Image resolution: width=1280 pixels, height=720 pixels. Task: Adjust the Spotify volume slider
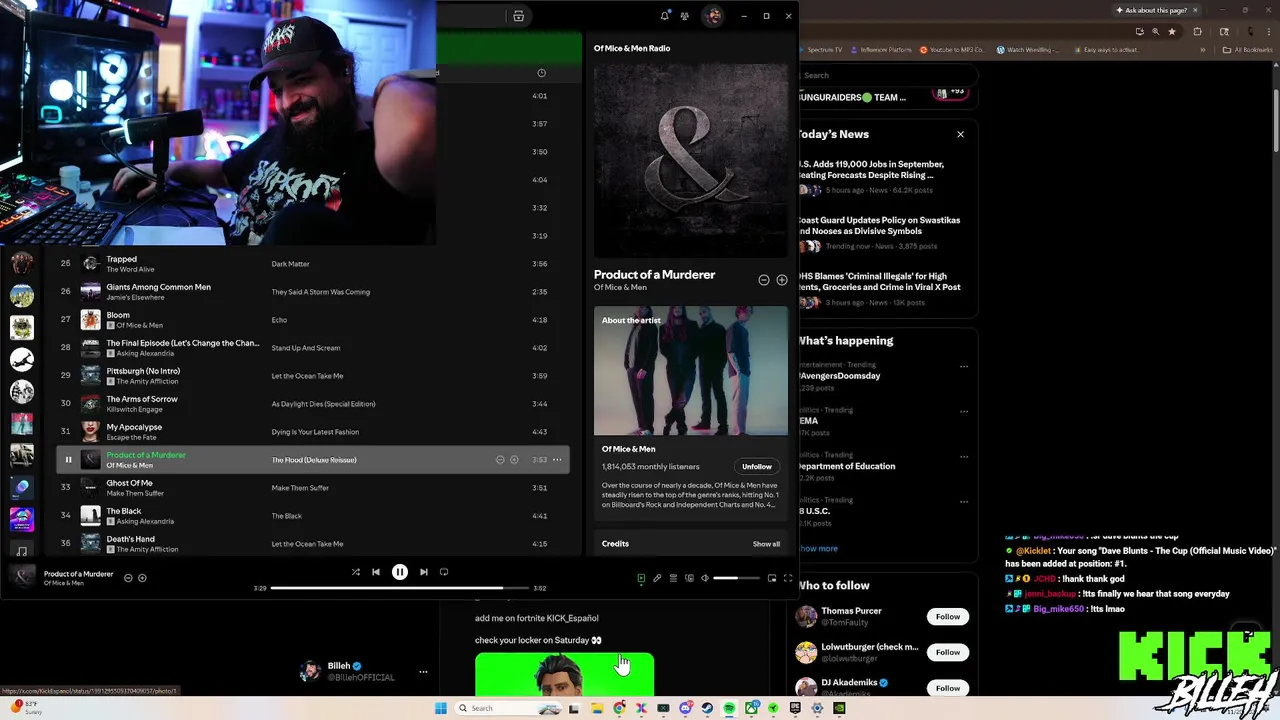(736, 578)
